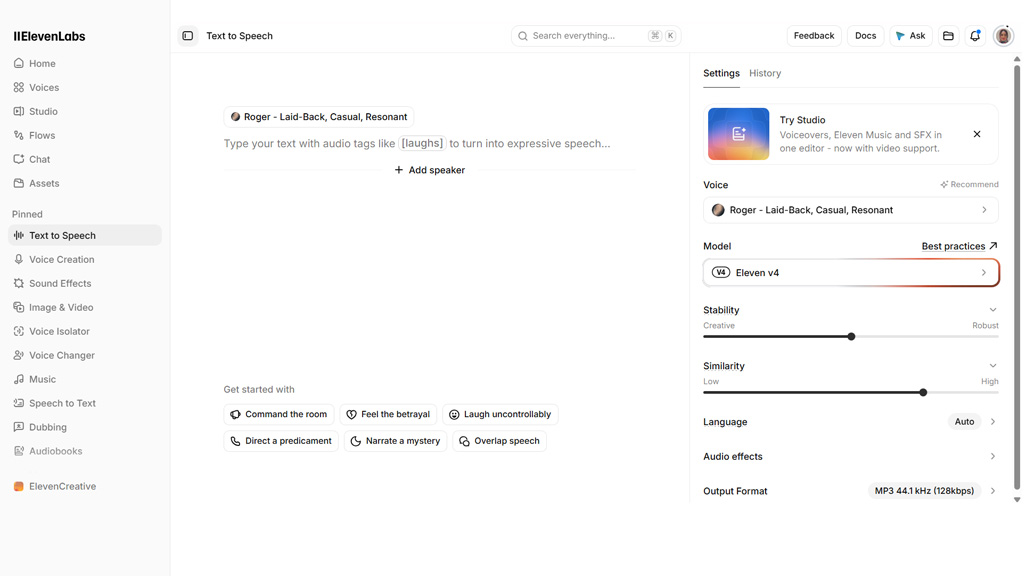Dismiss the Try Studio banner

coord(977,134)
